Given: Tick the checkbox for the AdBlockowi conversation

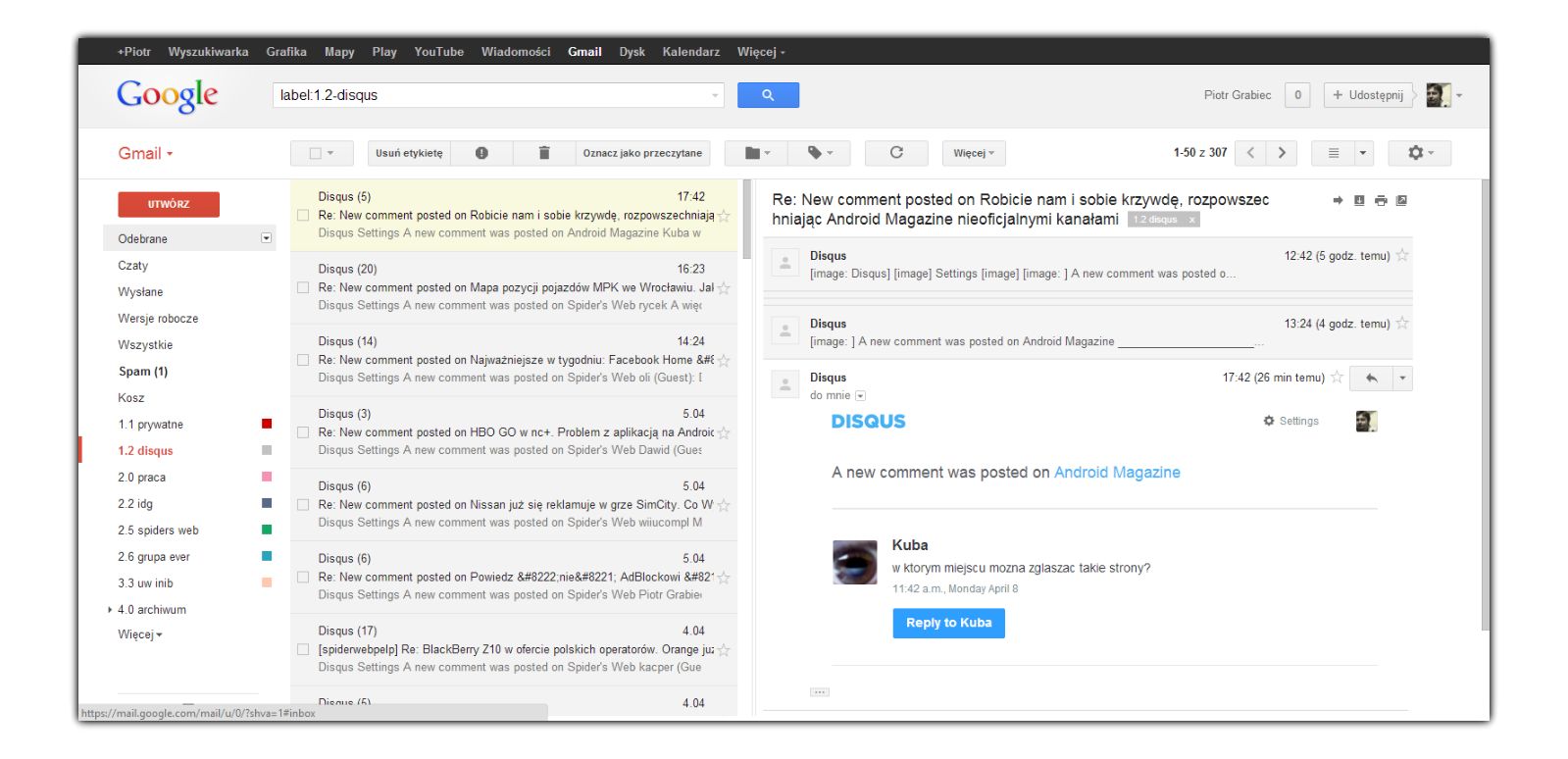Looking at the screenshot, I should pos(303,578).
